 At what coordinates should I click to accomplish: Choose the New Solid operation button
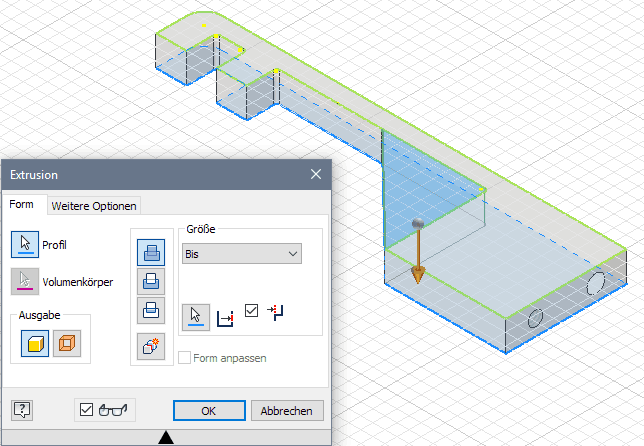(150, 346)
